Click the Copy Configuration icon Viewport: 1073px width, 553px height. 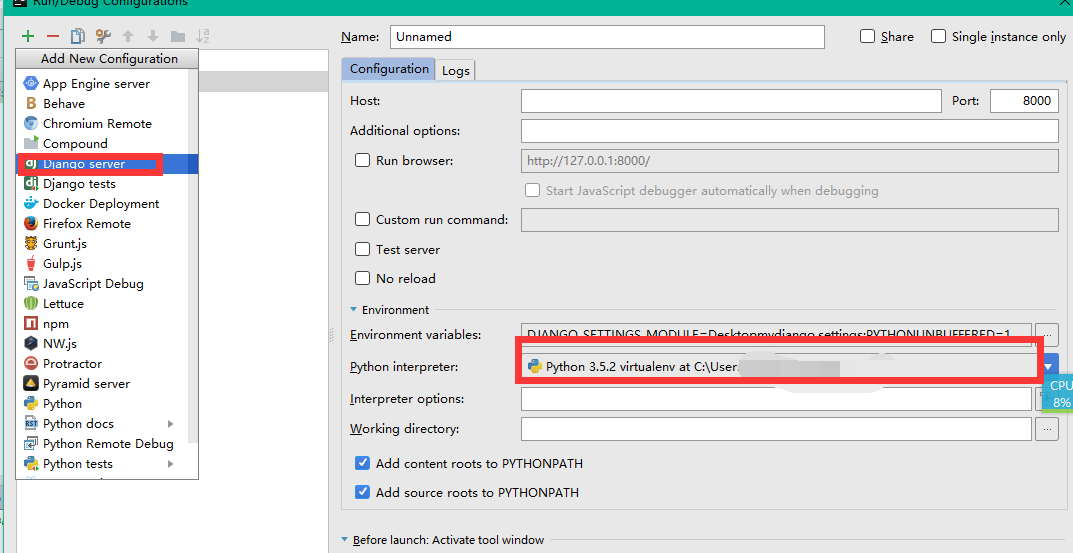(x=78, y=36)
